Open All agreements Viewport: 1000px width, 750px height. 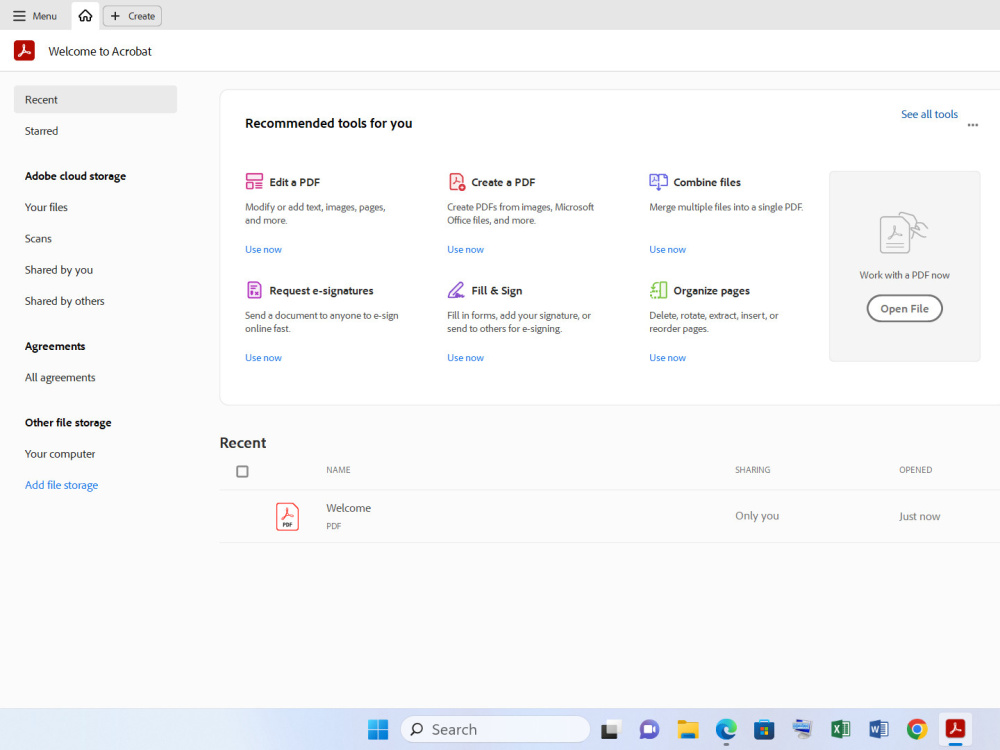[x=60, y=378]
